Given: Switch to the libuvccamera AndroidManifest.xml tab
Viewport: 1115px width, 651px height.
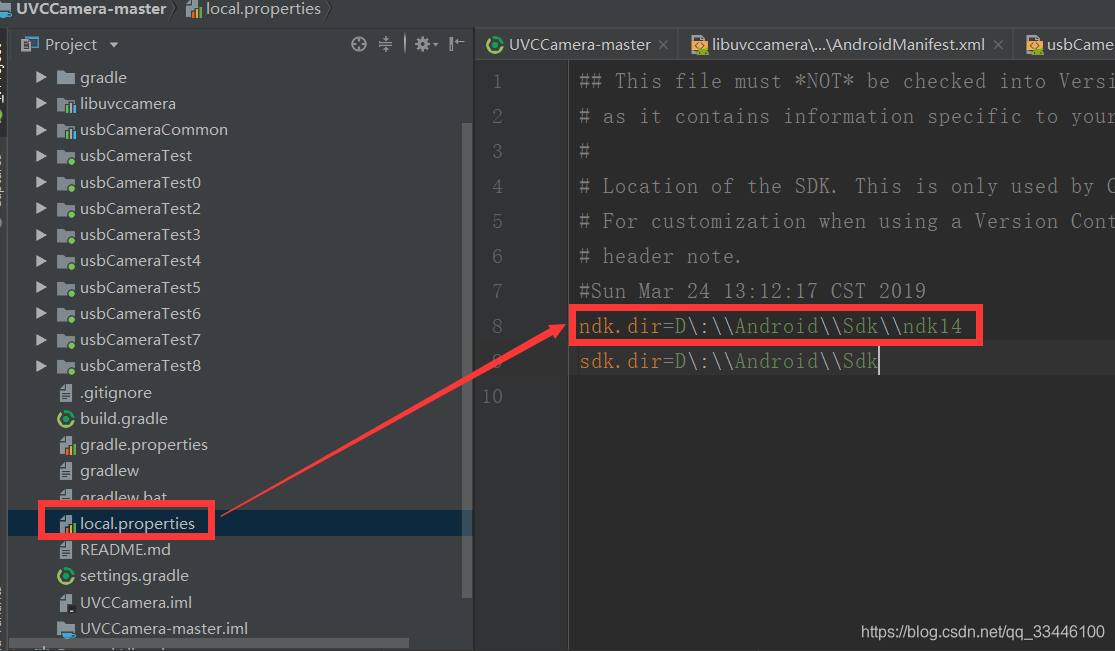Looking at the screenshot, I should click(x=848, y=45).
